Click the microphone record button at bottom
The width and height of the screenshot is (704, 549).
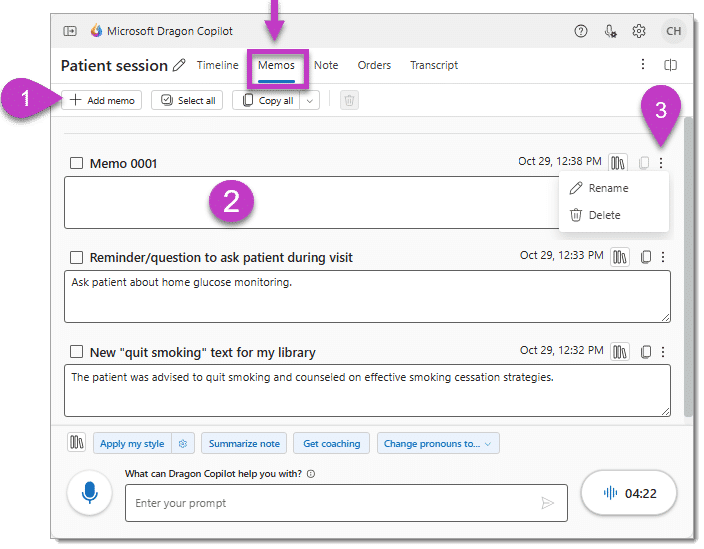click(89, 493)
